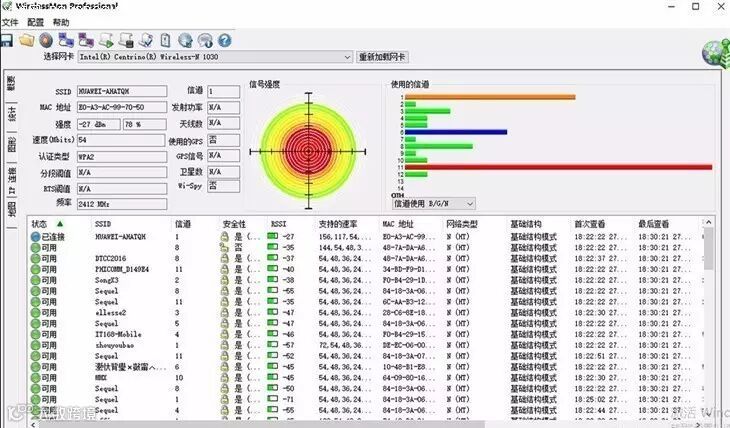Screen dimensions: 730x428
Task: Click the second purple networked computers icon
Action: click(86, 41)
